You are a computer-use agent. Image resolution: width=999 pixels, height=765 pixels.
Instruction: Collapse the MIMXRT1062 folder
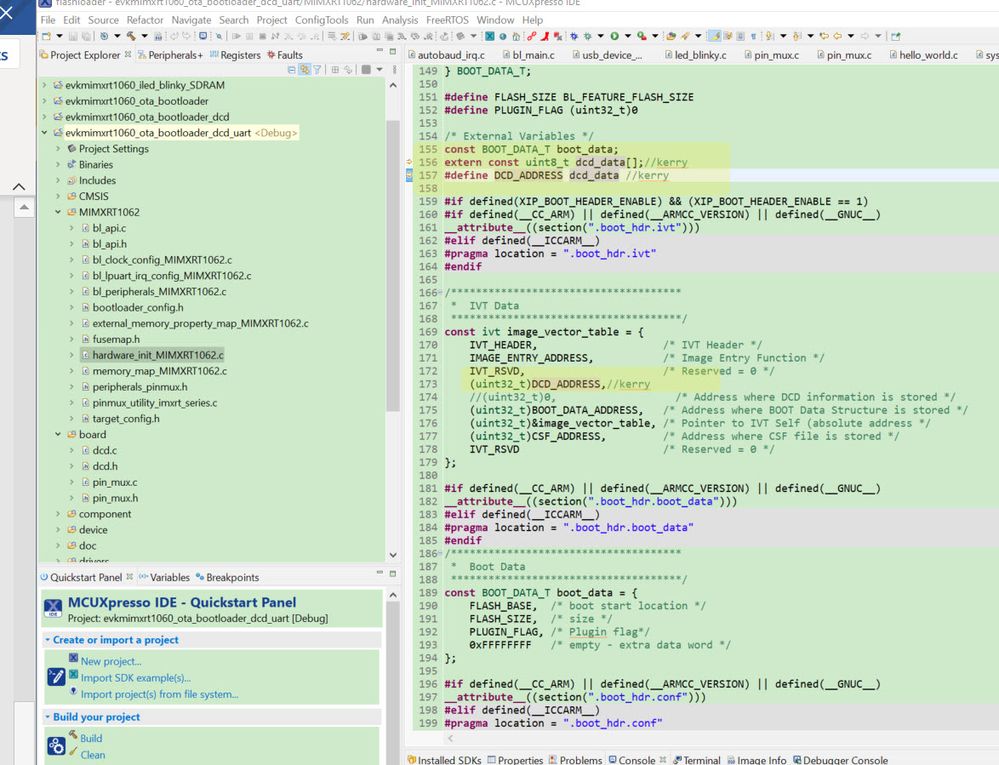[x=58, y=212]
